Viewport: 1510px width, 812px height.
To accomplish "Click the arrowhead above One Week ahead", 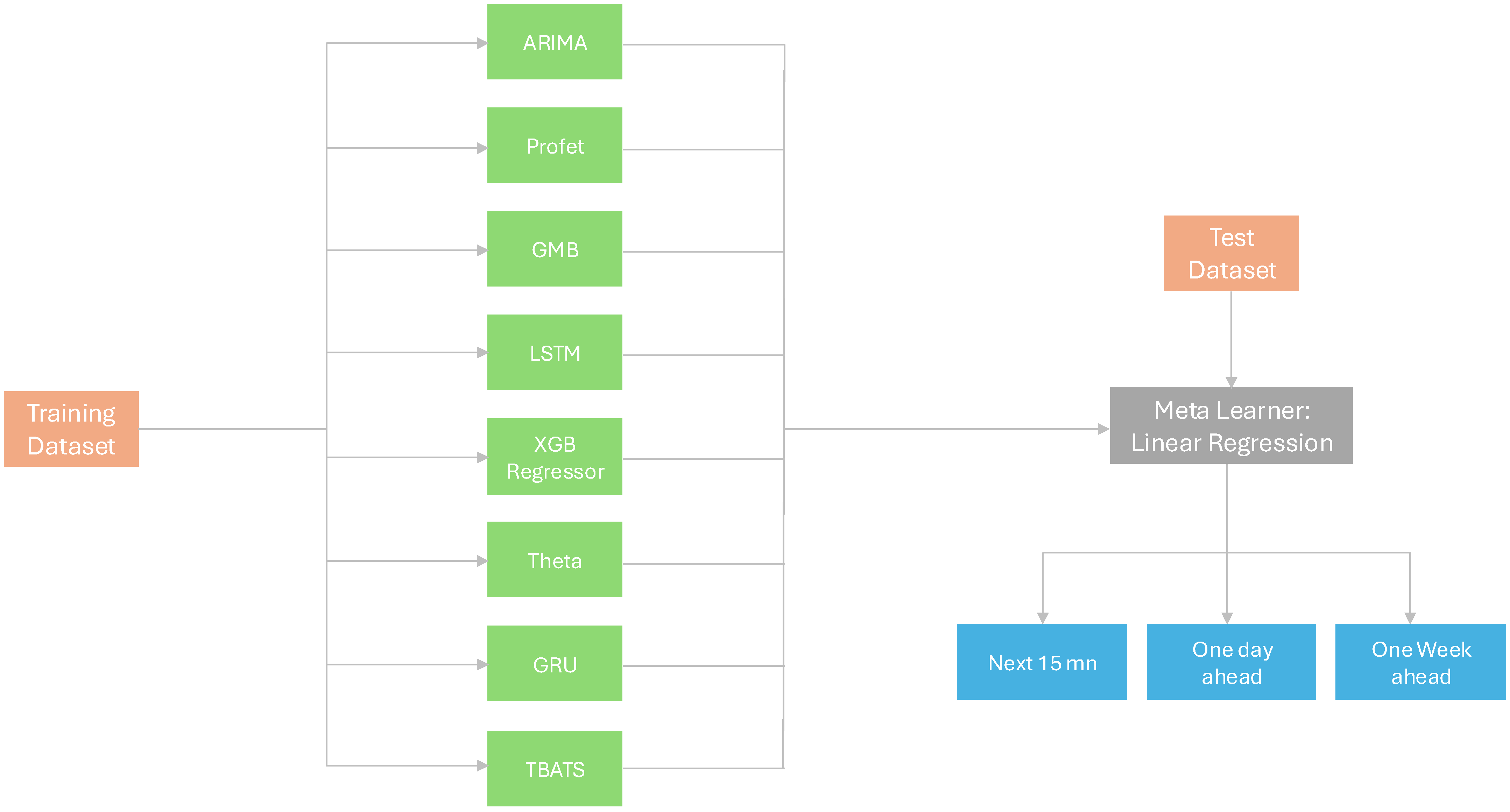I will tap(1410, 619).
